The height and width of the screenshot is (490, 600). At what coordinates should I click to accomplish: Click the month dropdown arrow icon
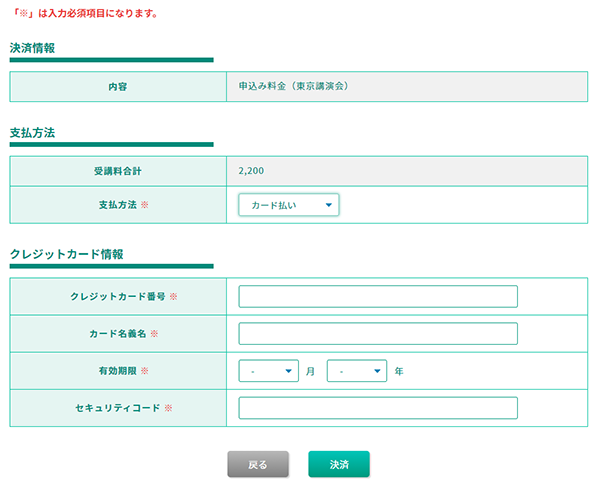(289, 371)
